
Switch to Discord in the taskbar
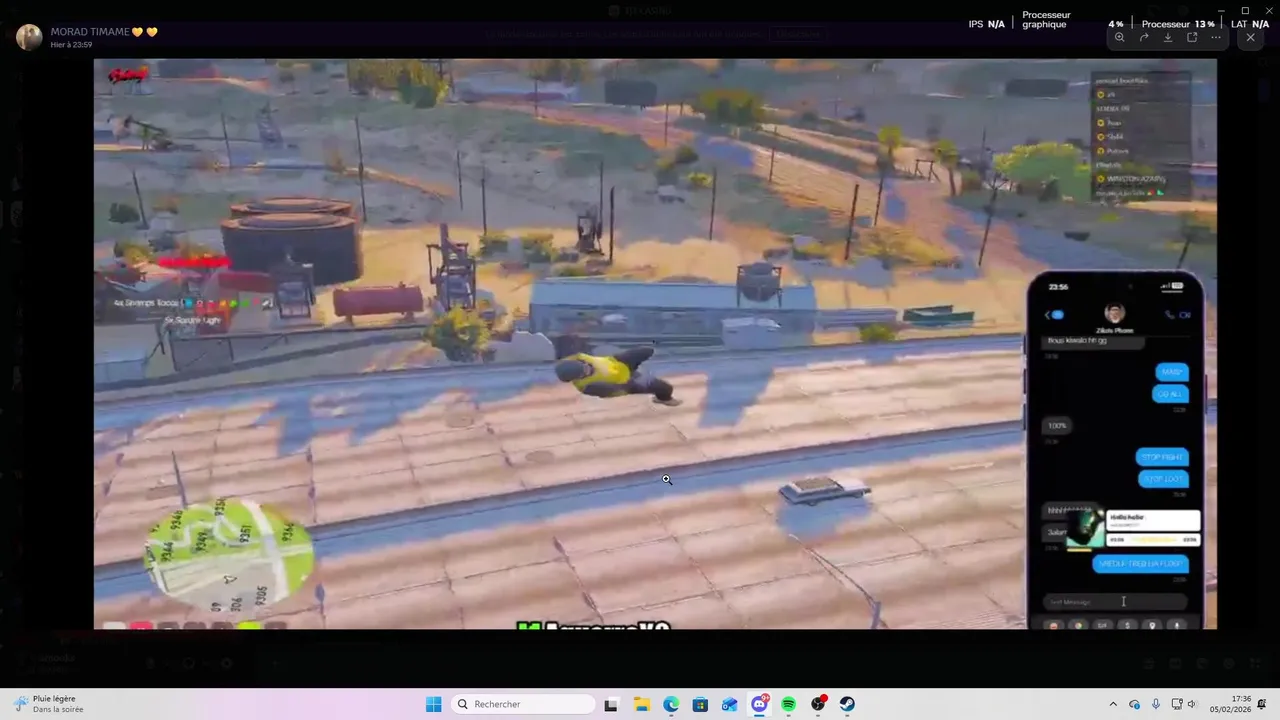click(x=759, y=704)
